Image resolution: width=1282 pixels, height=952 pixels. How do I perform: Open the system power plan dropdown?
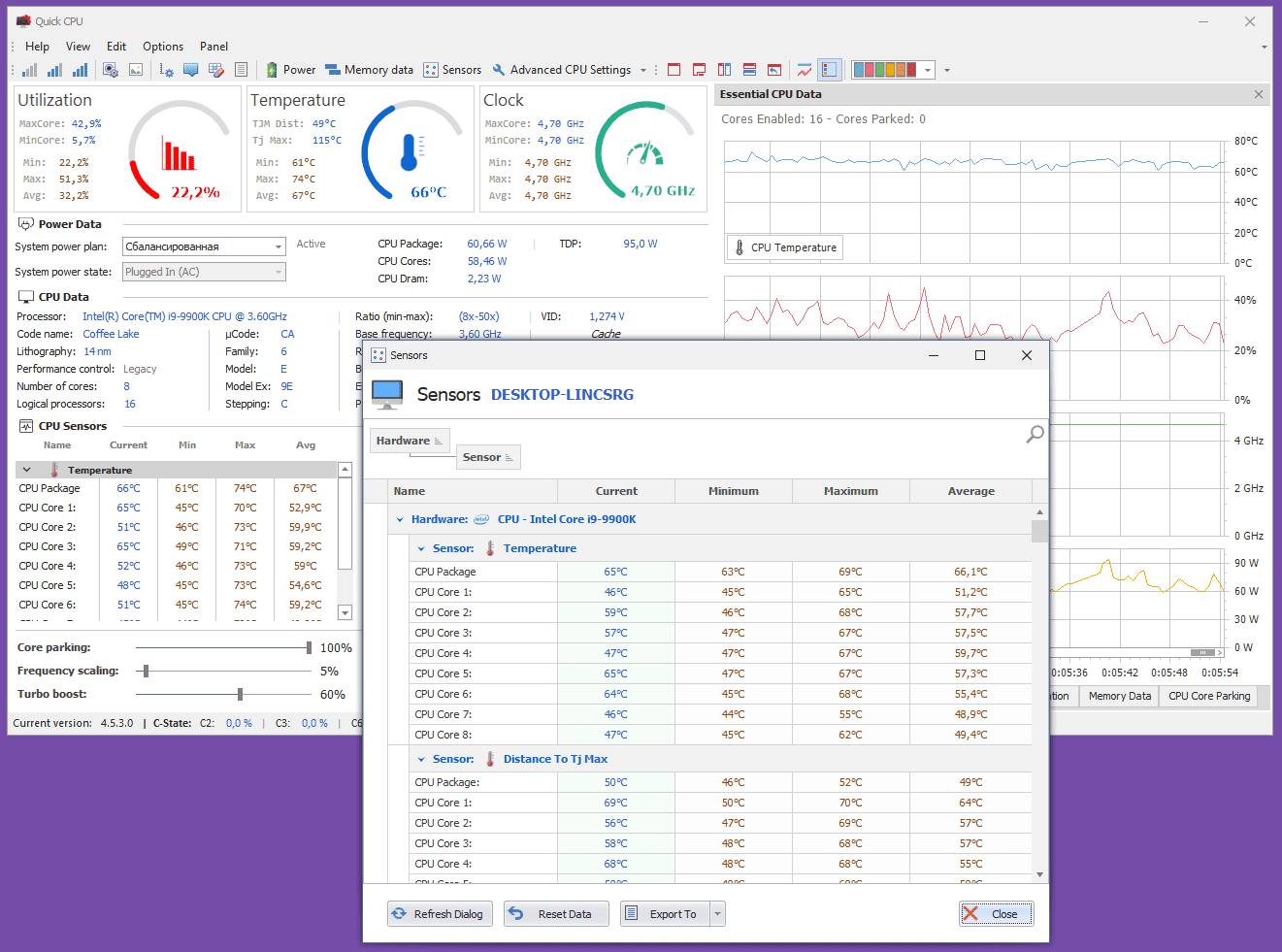204,246
